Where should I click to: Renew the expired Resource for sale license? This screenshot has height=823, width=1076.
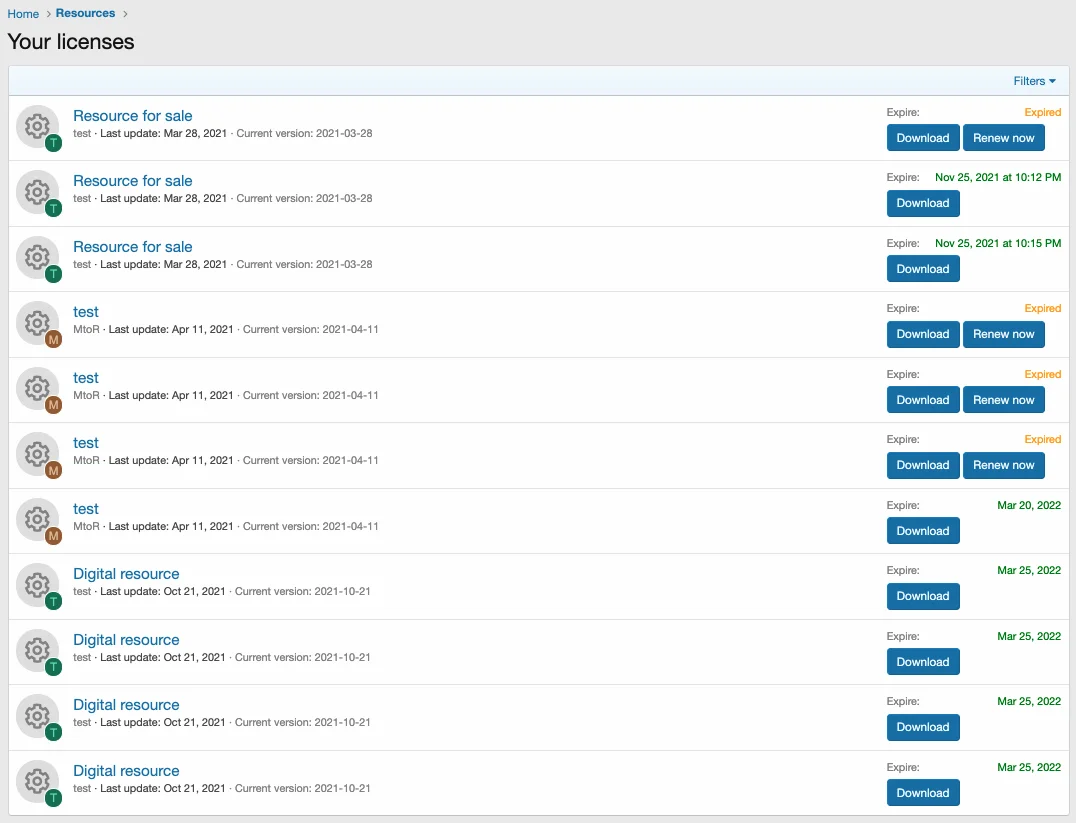click(x=1003, y=138)
